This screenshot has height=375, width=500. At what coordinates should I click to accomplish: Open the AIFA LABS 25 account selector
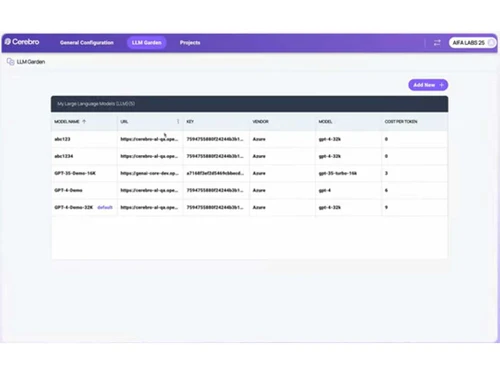click(x=472, y=43)
